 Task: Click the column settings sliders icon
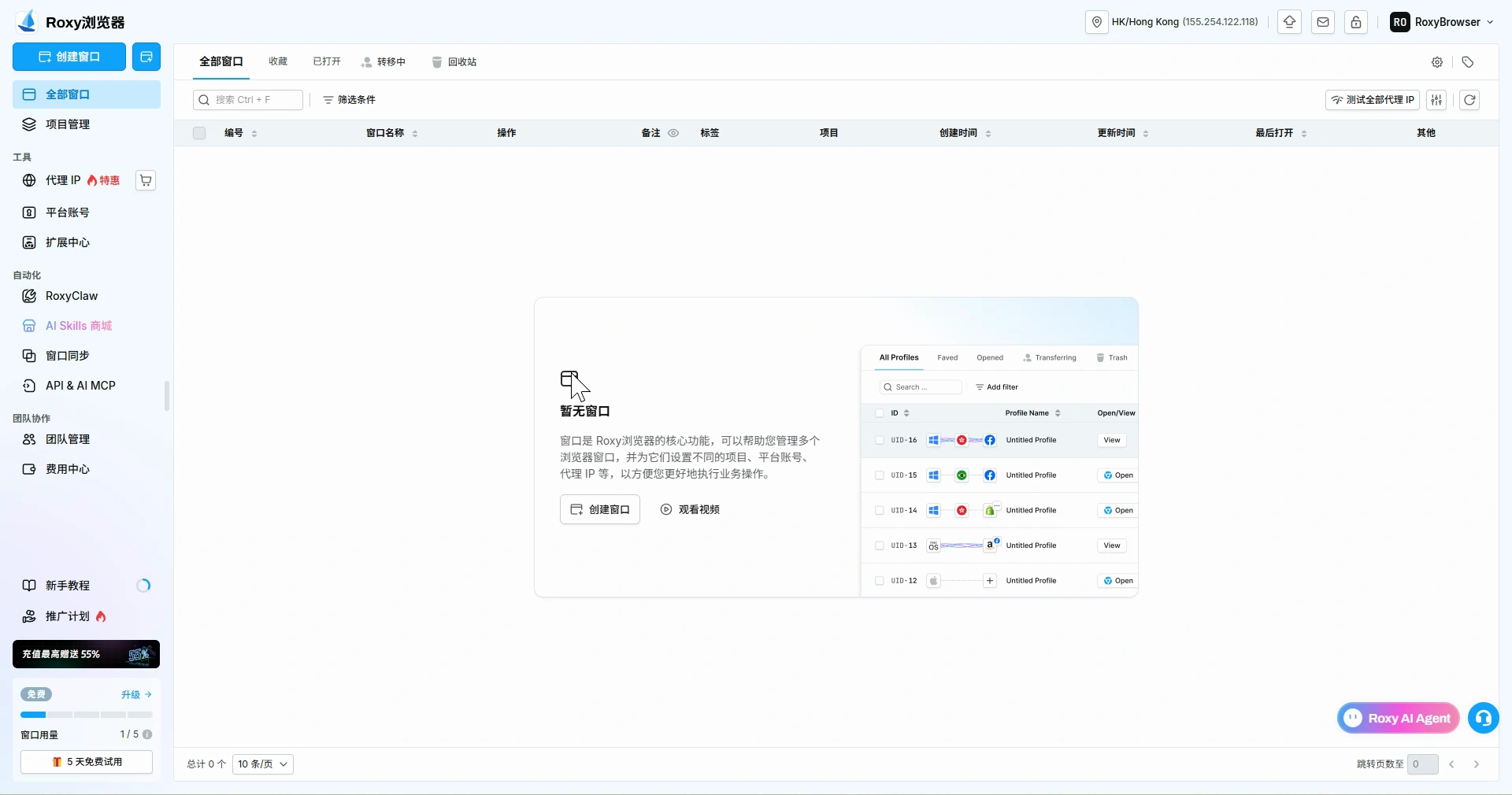pos(1436,100)
